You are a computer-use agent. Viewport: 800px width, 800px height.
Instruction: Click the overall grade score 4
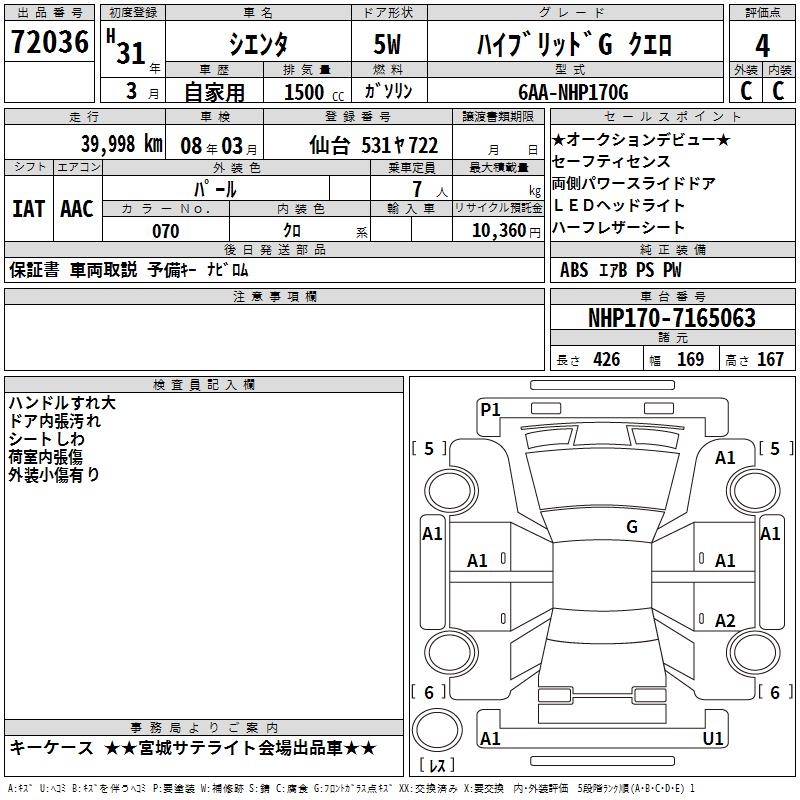coord(762,46)
